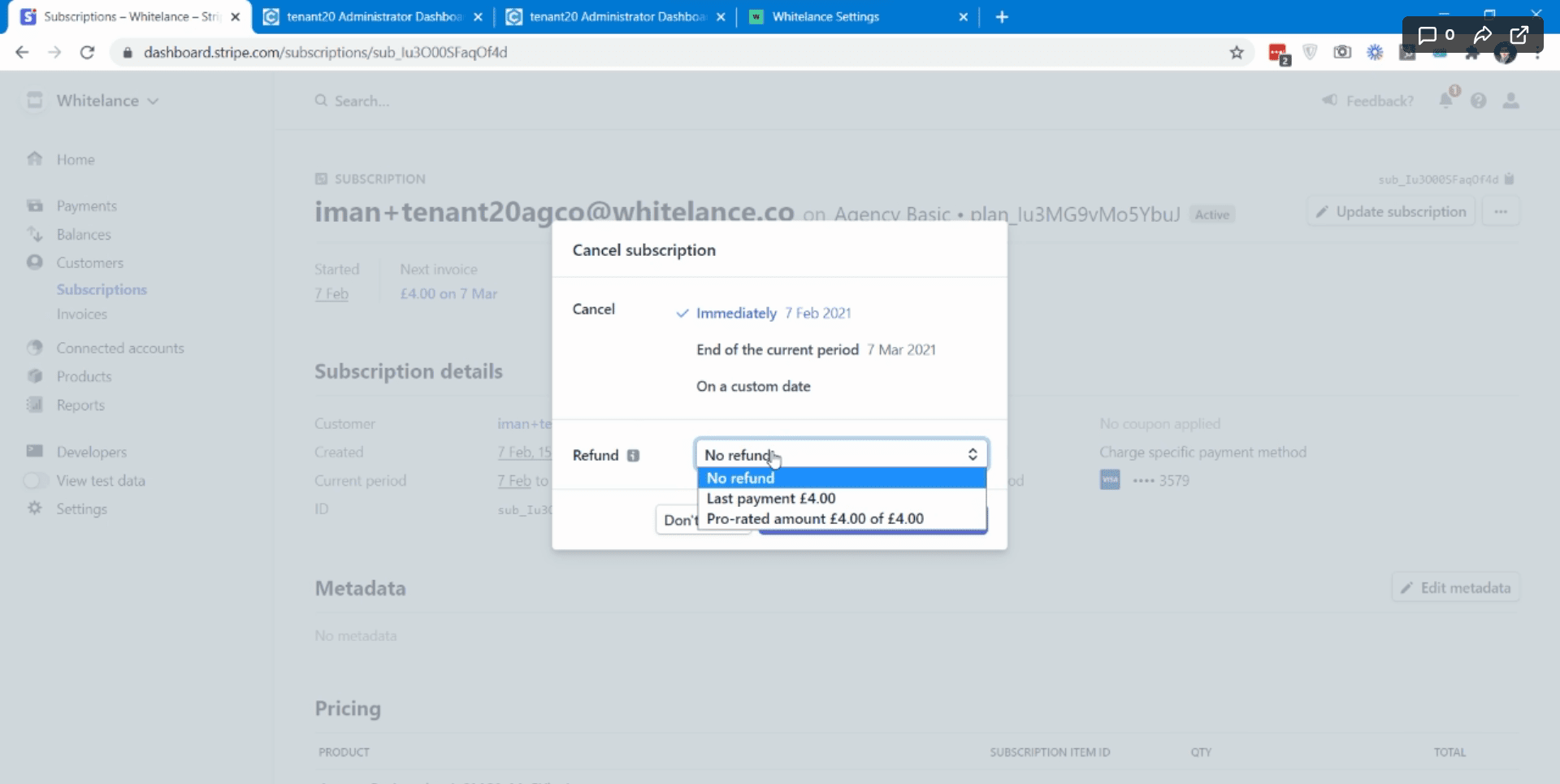
Task: Choose Pro-rated amount £4.00 option
Action: pyautogui.click(x=842, y=518)
